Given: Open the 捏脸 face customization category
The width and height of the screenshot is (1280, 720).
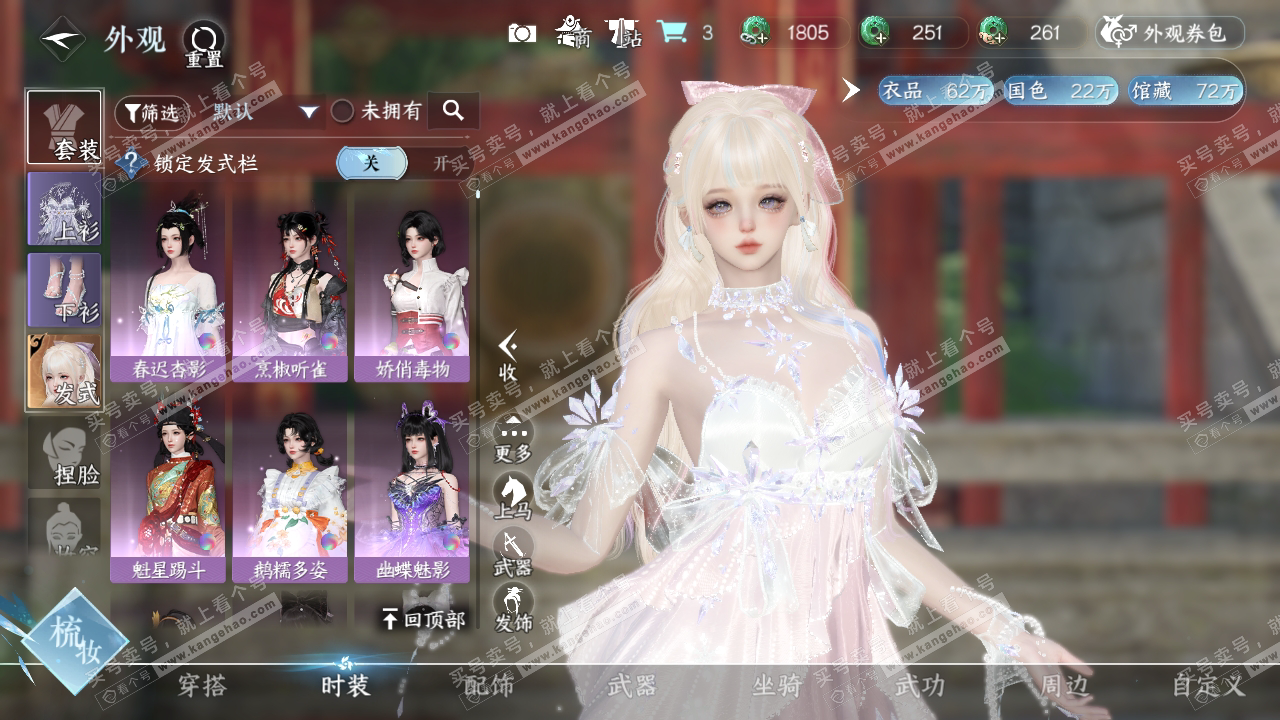Looking at the screenshot, I should pyautogui.click(x=65, y=452).
